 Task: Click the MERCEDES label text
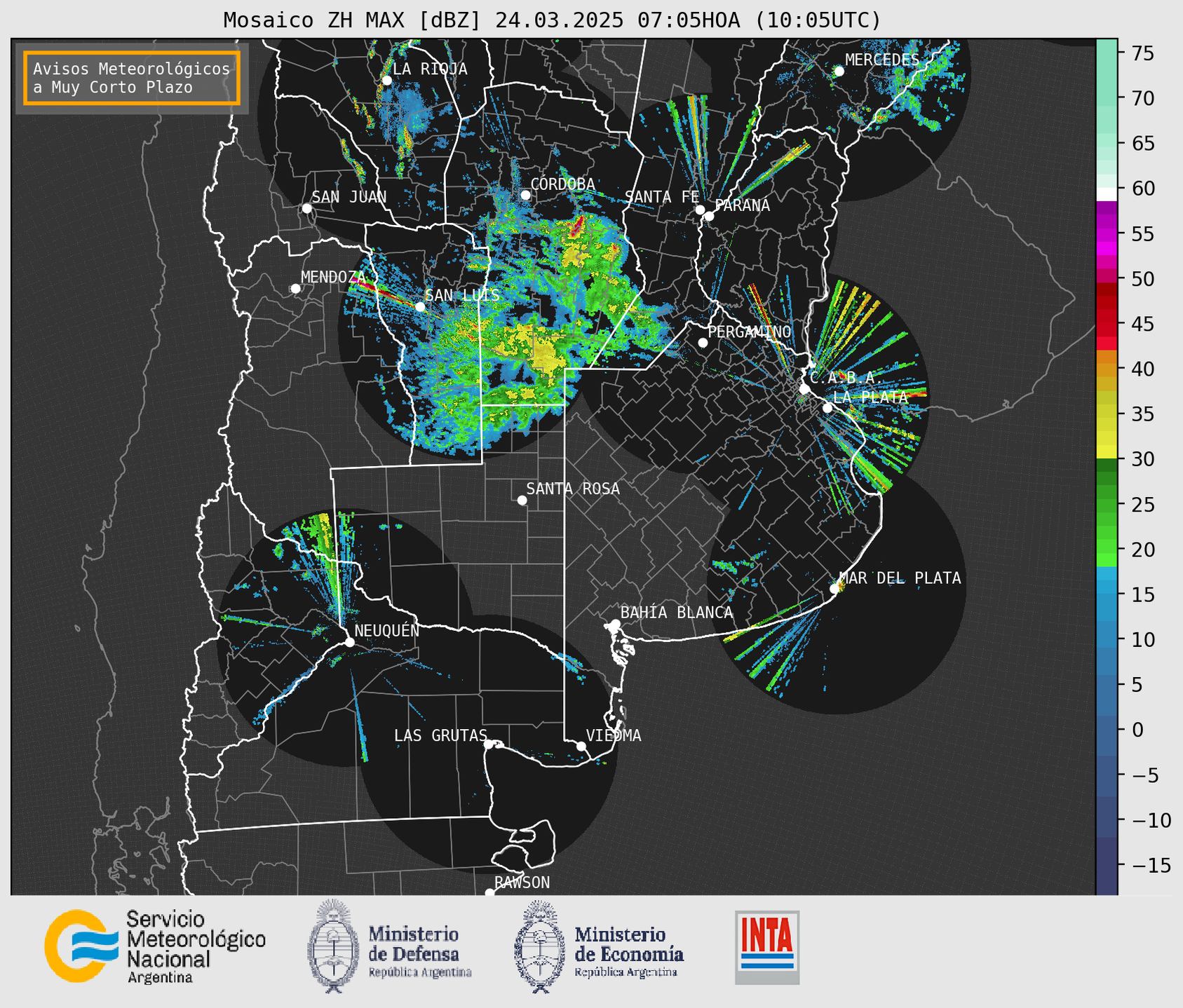click(882, 60)
